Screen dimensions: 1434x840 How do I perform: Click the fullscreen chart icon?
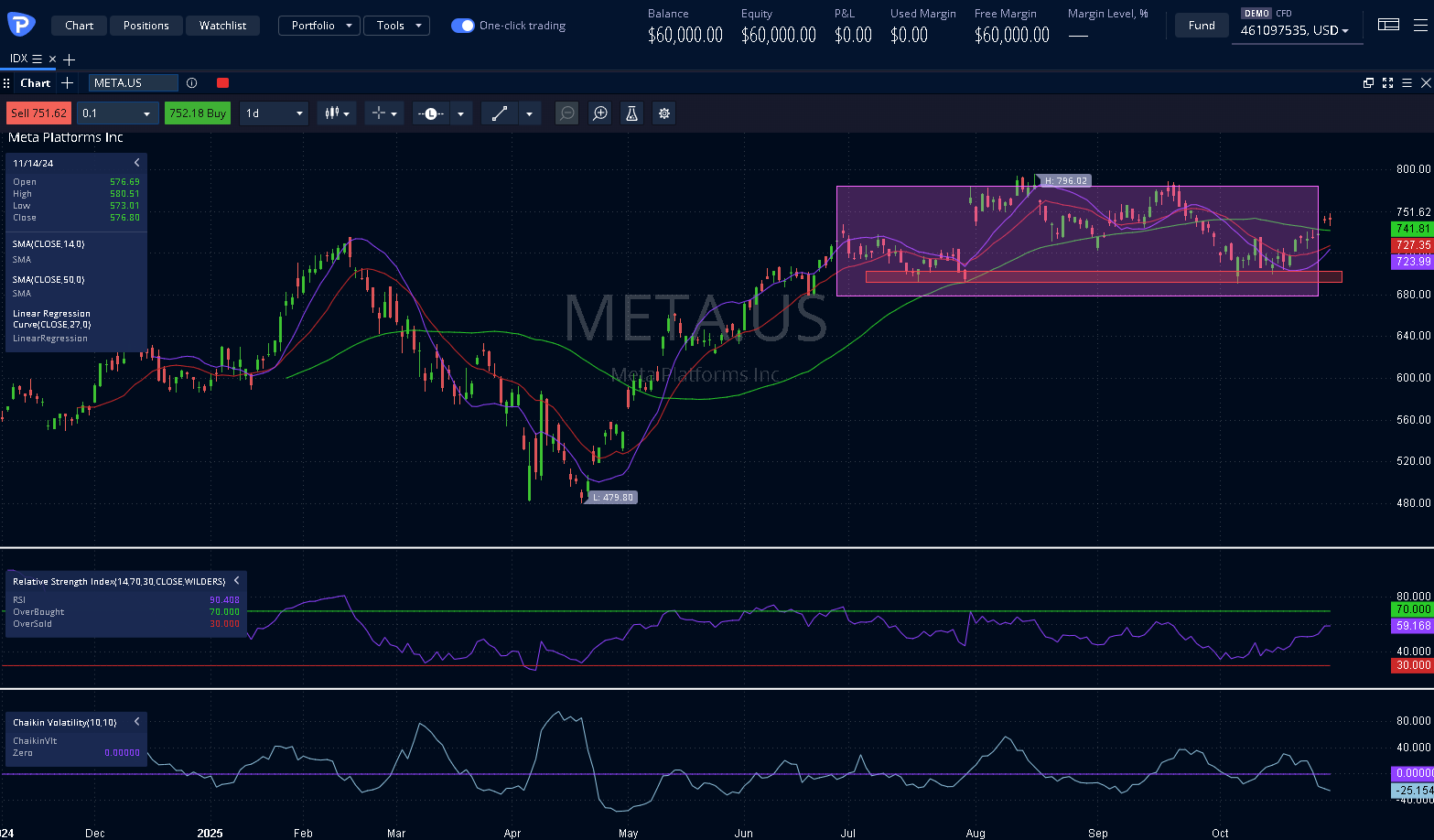[x=1387, y=83]
